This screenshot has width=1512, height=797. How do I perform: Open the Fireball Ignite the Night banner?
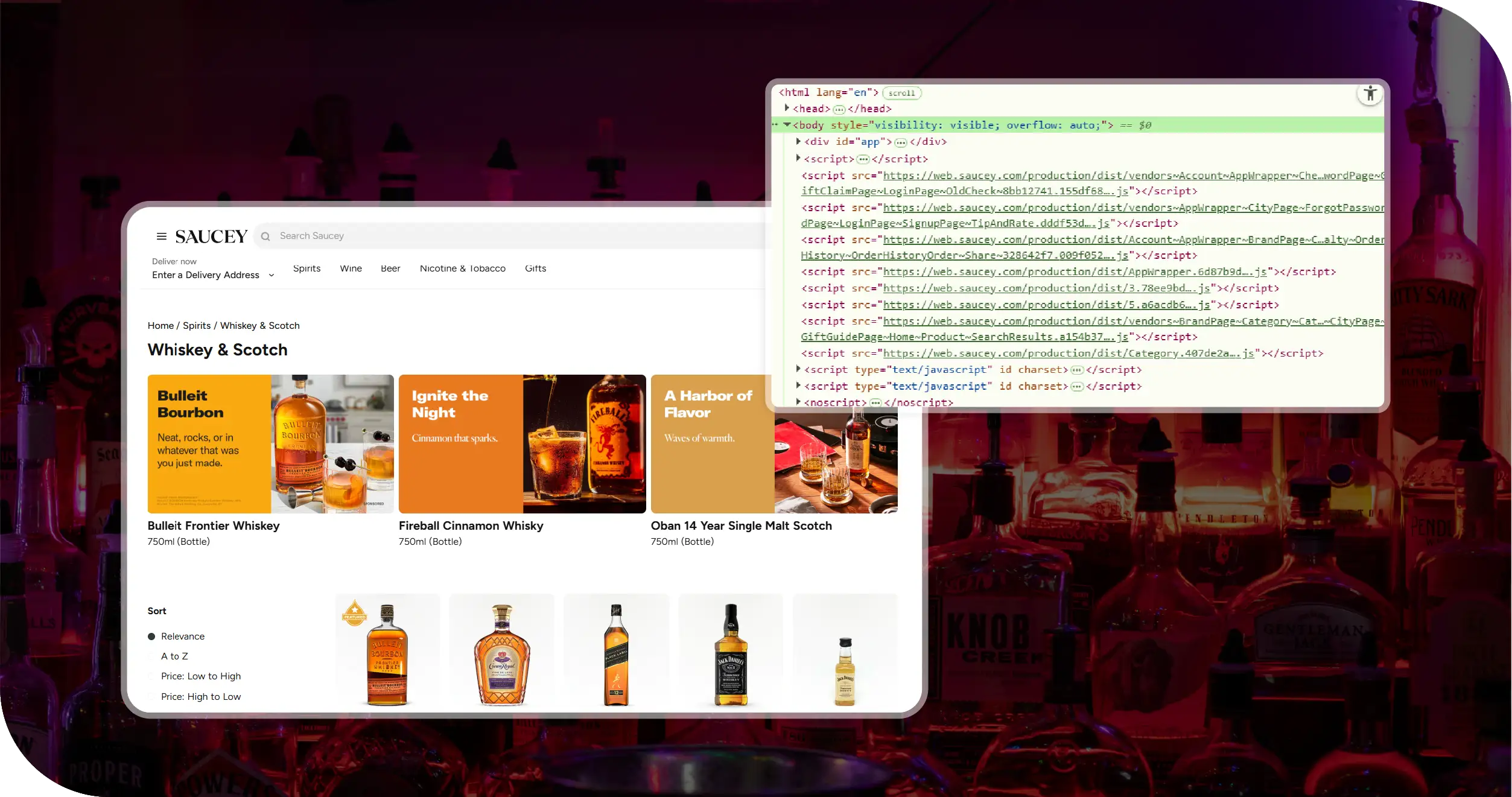point(522,443)
